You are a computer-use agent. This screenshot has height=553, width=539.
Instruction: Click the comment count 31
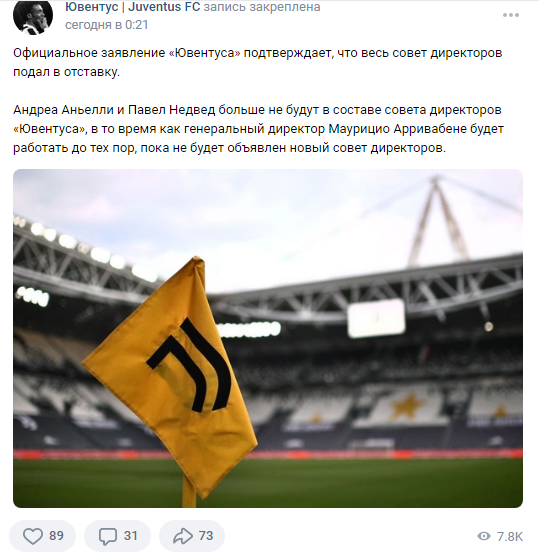click(131, 536)
